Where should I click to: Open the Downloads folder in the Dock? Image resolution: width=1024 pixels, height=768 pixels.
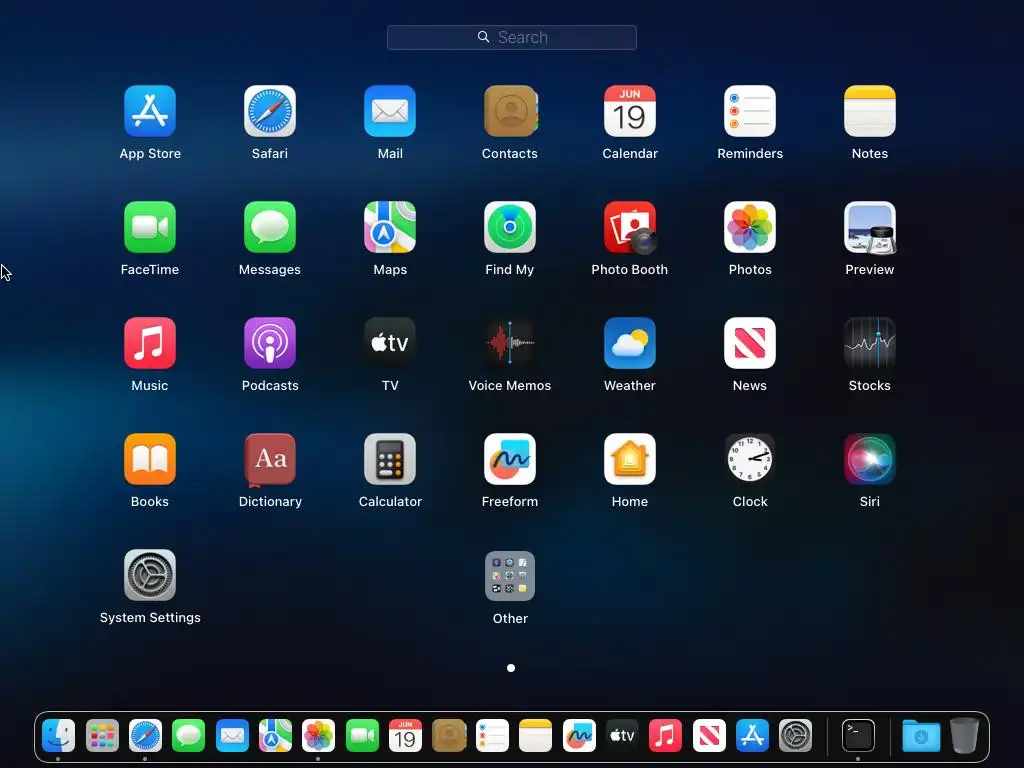point(921,736)
